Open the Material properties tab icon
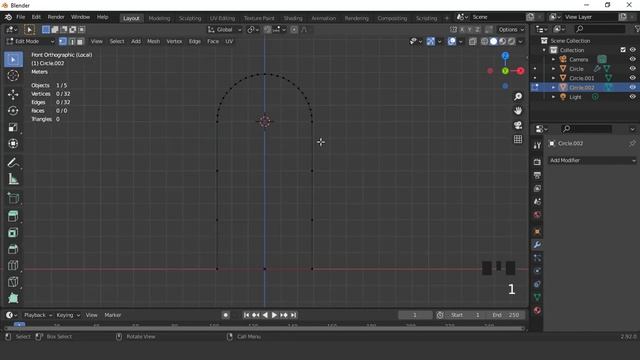This screenshot has height=360, width=640. click(x=537, y=310)
